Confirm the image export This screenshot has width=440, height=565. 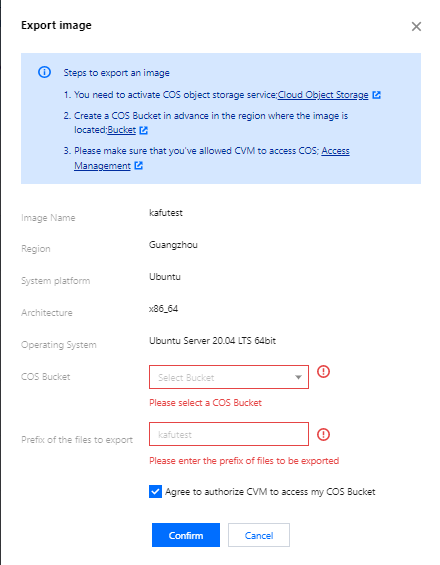186,535
